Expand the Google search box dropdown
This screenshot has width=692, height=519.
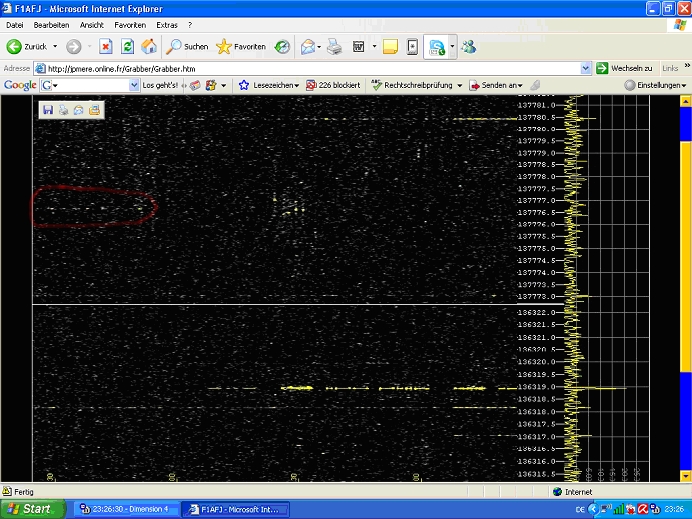(x=135, y=86)
